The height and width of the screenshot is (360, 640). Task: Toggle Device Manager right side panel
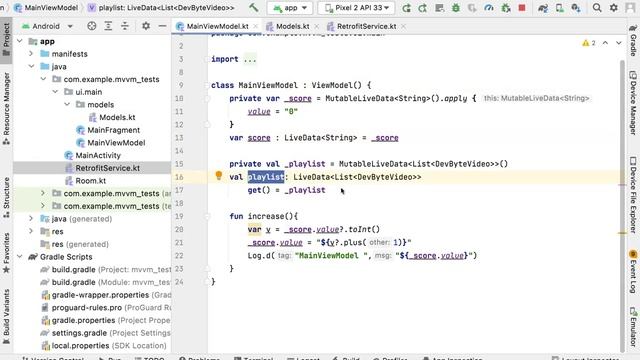[633, 103]
